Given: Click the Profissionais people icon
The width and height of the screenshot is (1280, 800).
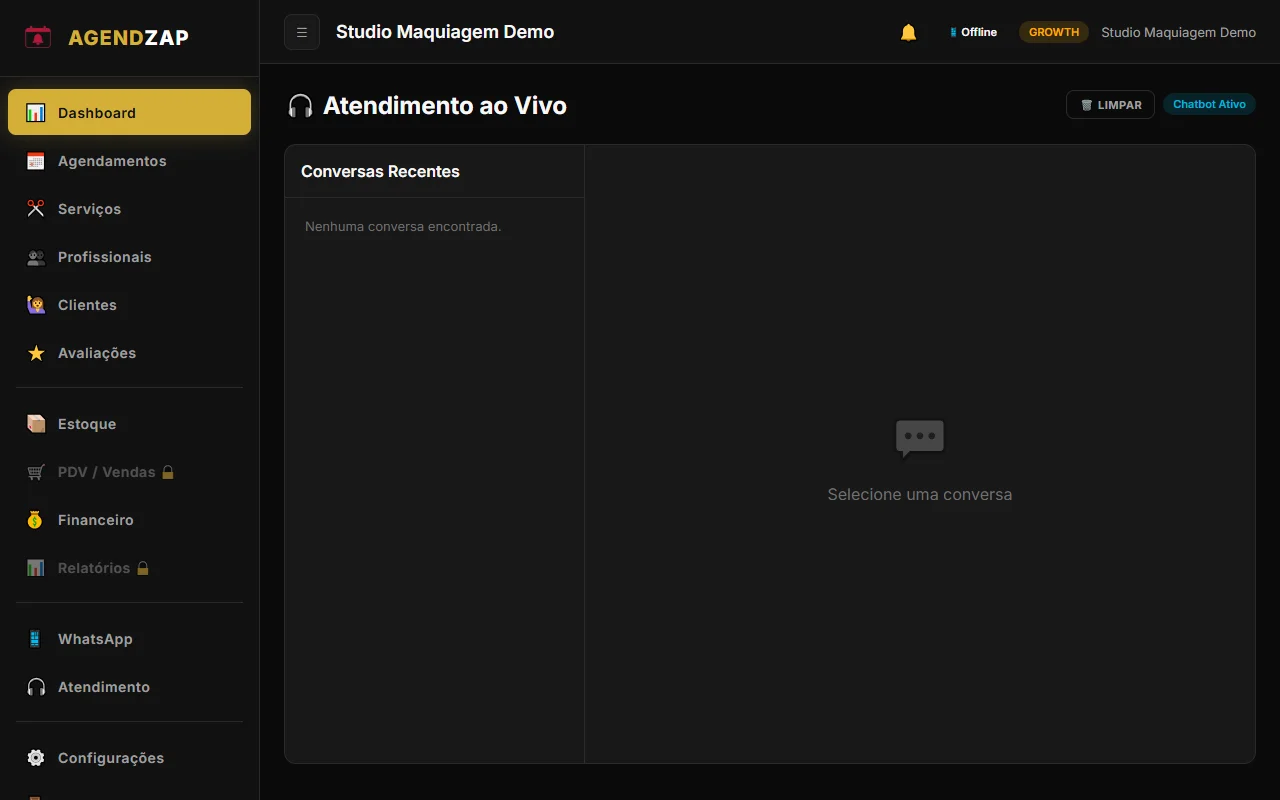Looking at the screenshot, I should [x=36, y=257].
